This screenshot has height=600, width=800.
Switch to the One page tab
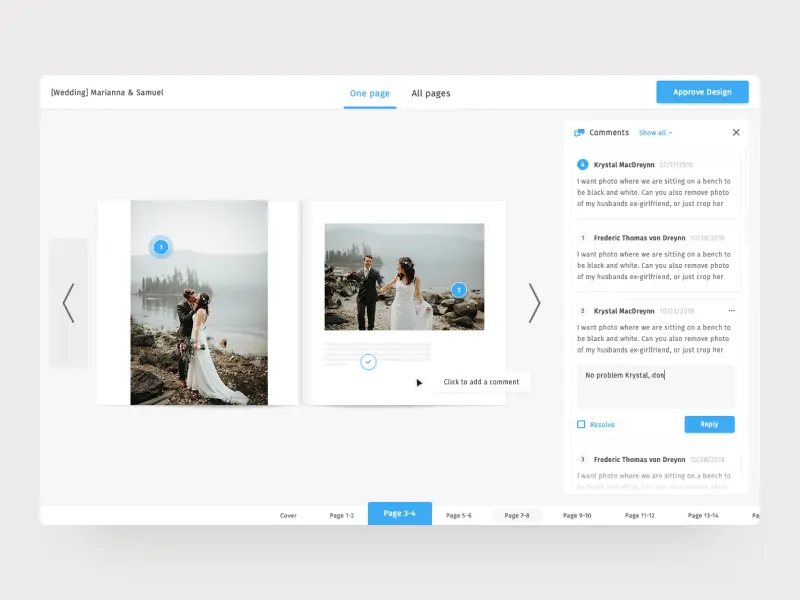coord(370,93)
